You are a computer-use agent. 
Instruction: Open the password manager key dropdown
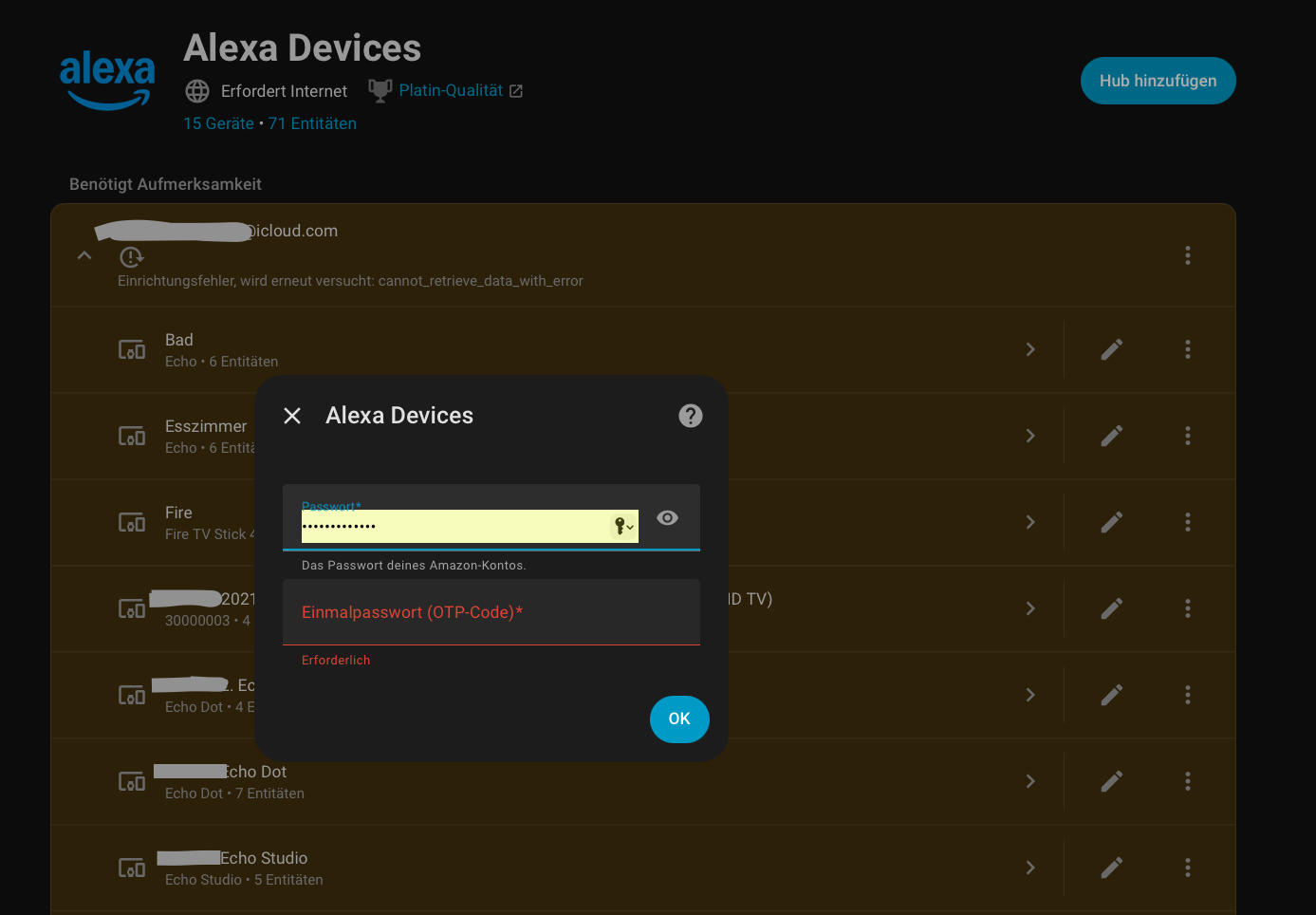click(x=623, y=526)
